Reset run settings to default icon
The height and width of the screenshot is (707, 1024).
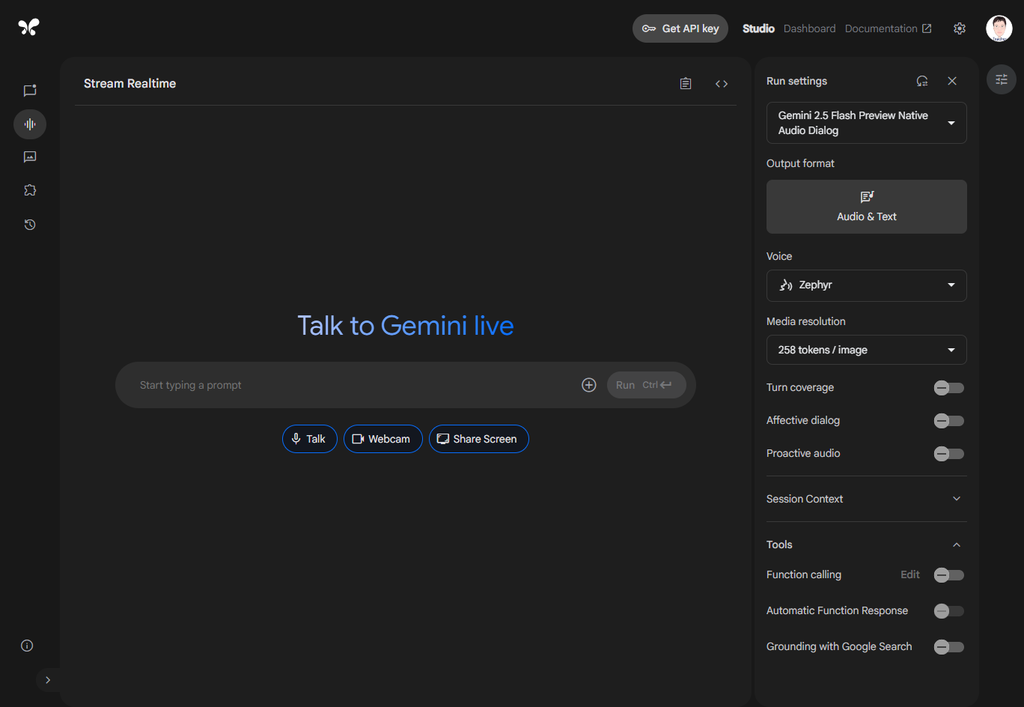click(x=921, y=81)
